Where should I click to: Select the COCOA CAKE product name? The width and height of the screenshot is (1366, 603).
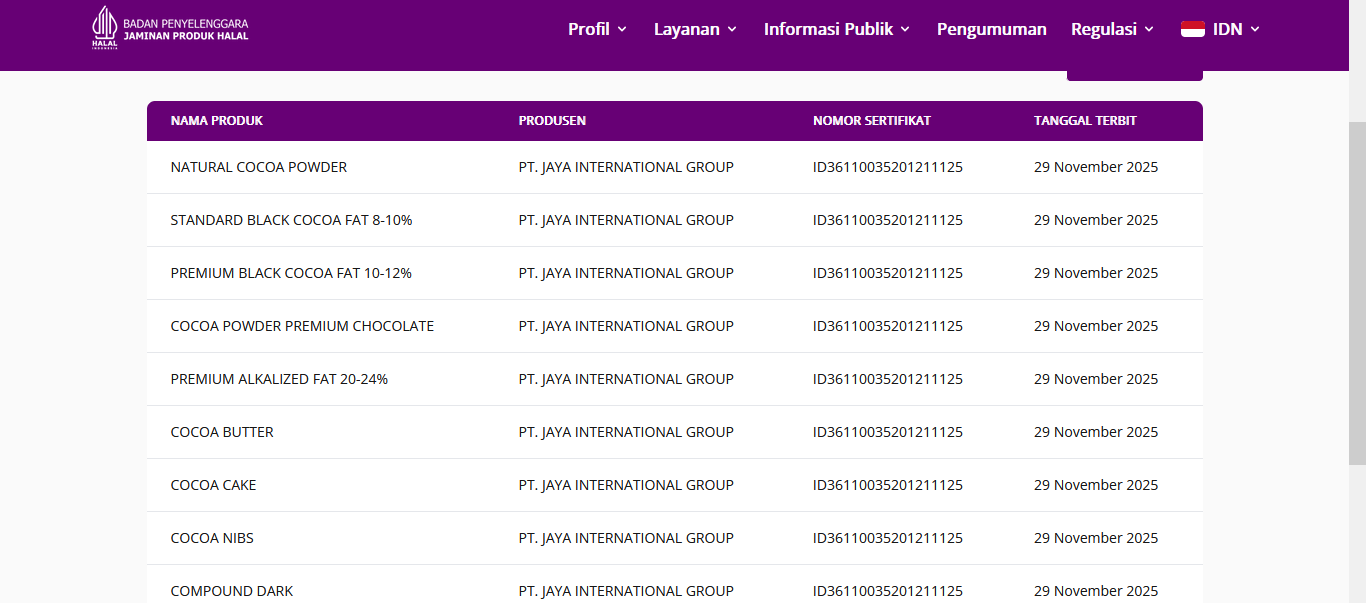[213, 485]
